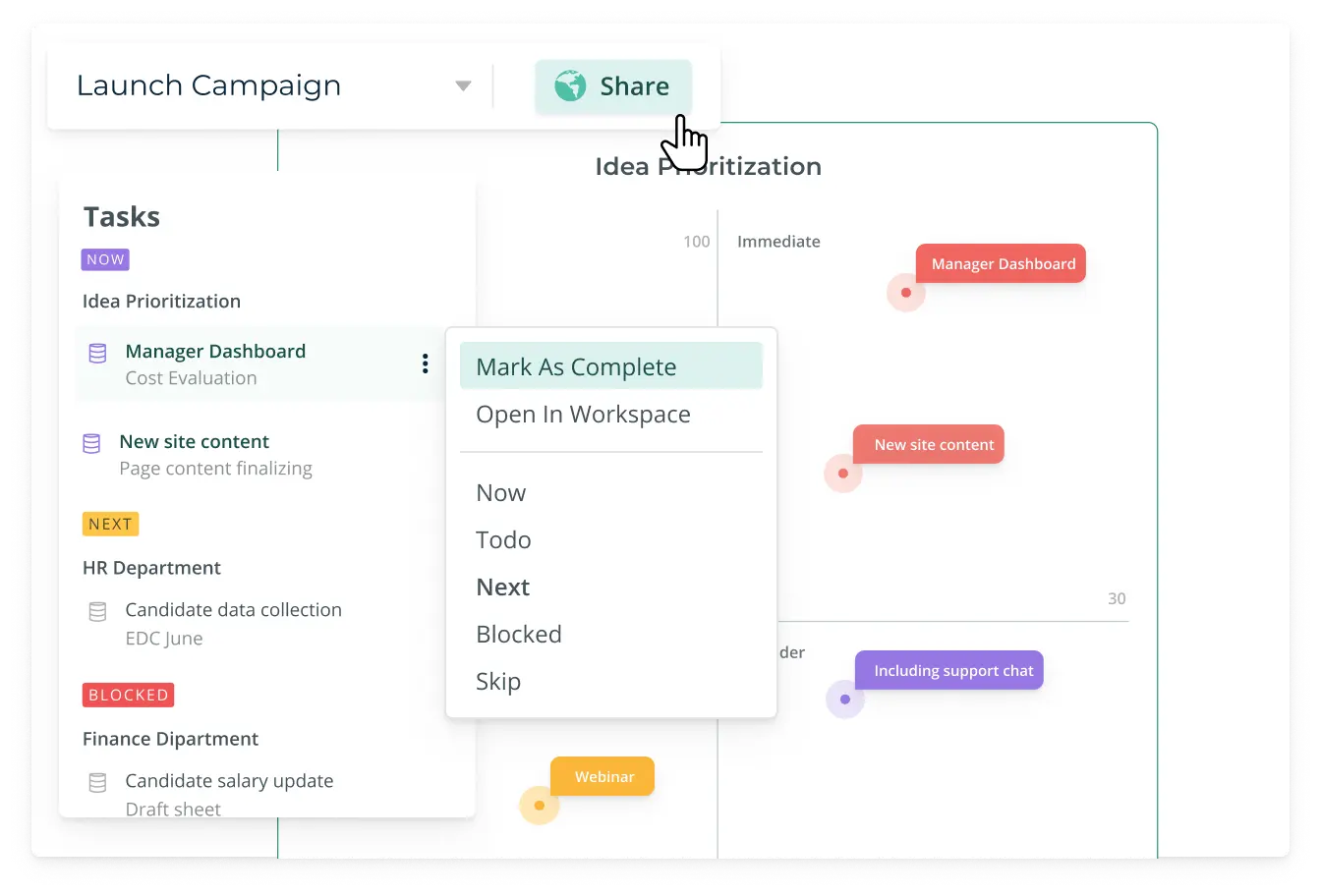
Task: Choose Skip in the context menu
Action: 498,682
